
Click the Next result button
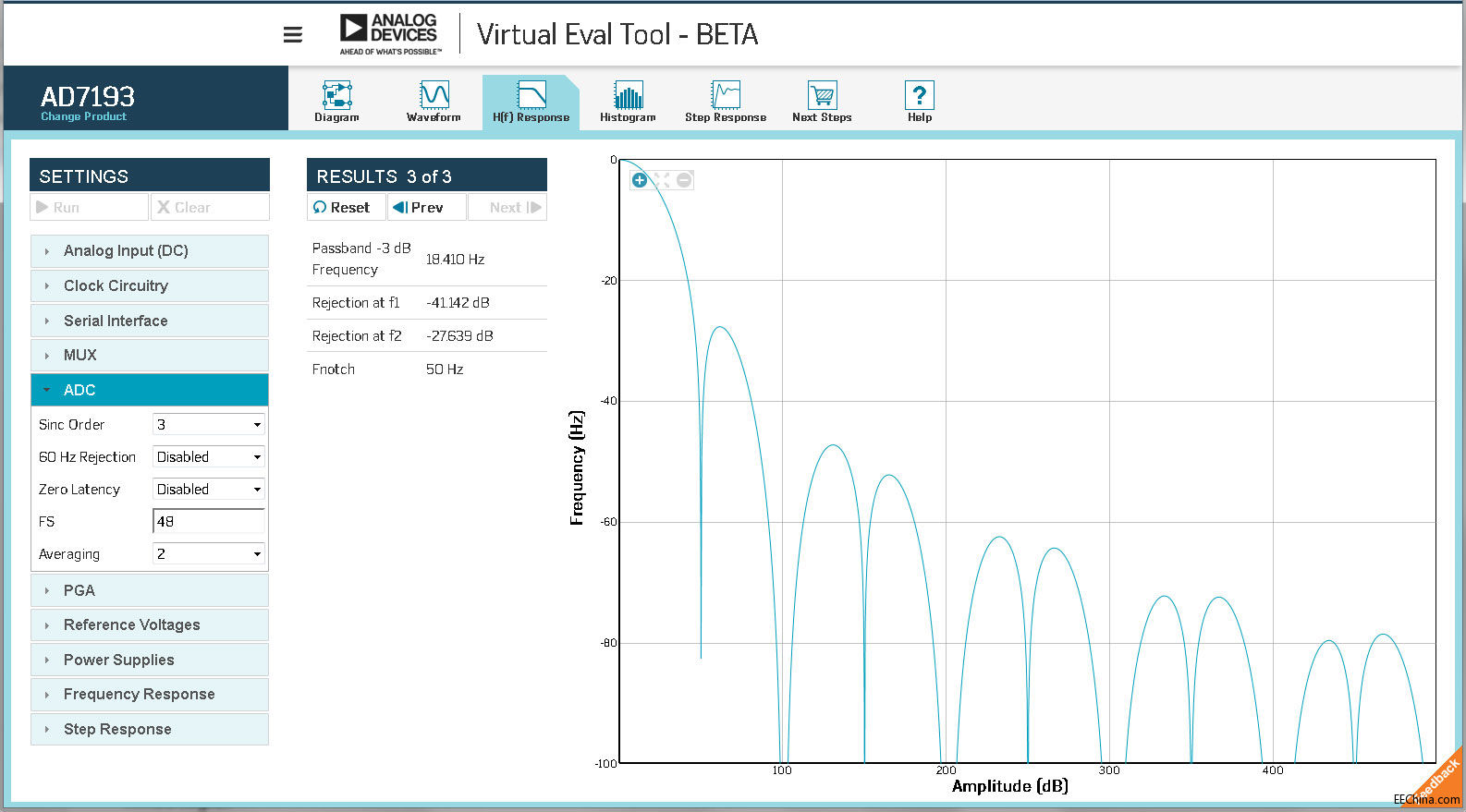507,207
